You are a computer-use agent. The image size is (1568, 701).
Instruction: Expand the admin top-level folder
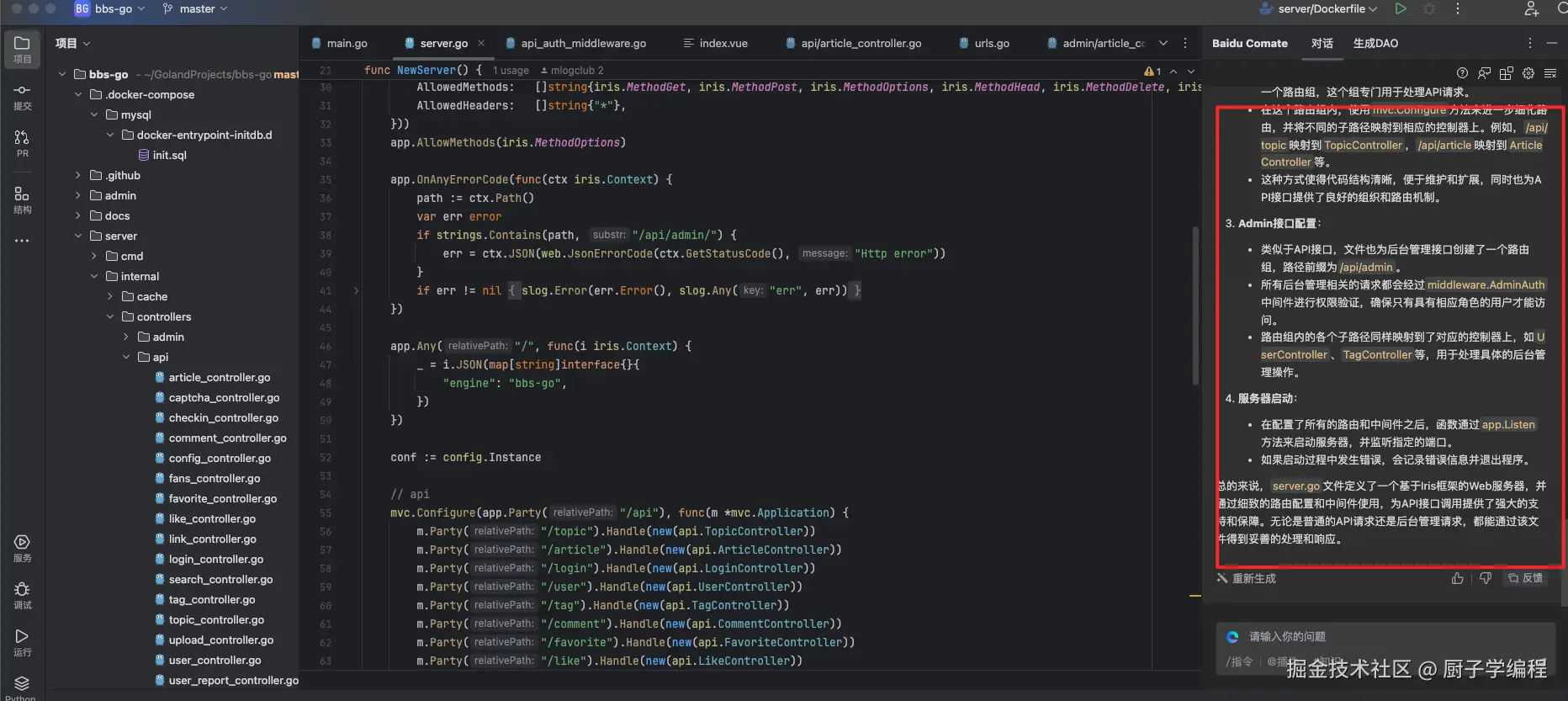click(78, 195)
